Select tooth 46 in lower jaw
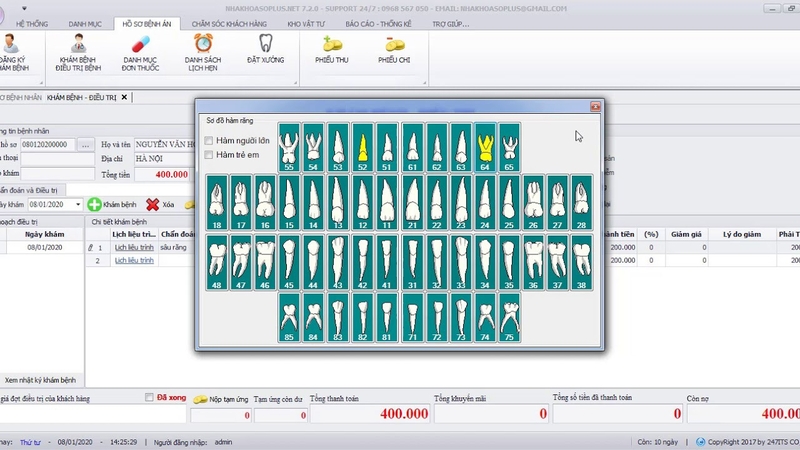 point(265,262)
